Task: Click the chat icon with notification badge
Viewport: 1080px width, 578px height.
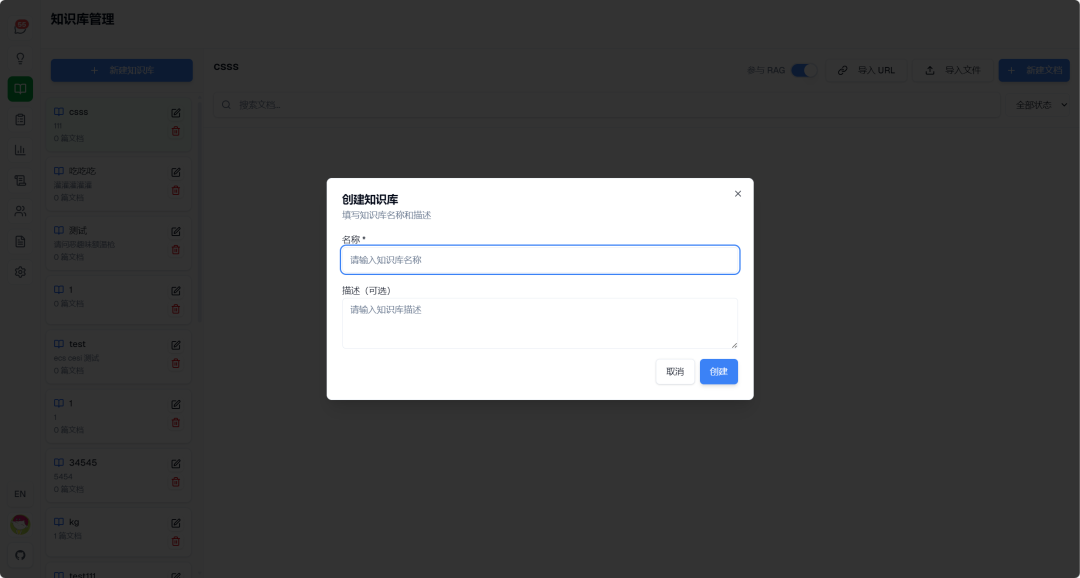Action: click(21, 28)
